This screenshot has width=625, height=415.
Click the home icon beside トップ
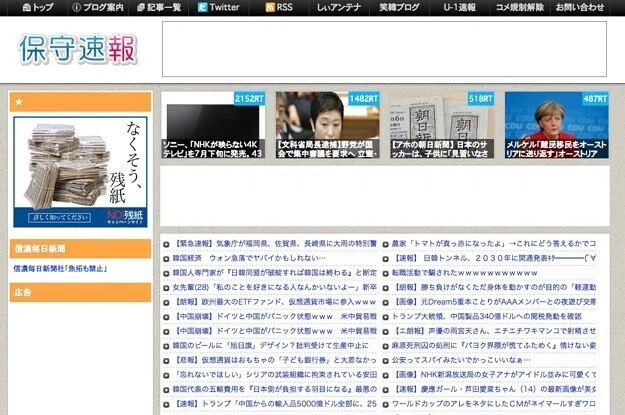pyautogui.click(x=27, y=7)
